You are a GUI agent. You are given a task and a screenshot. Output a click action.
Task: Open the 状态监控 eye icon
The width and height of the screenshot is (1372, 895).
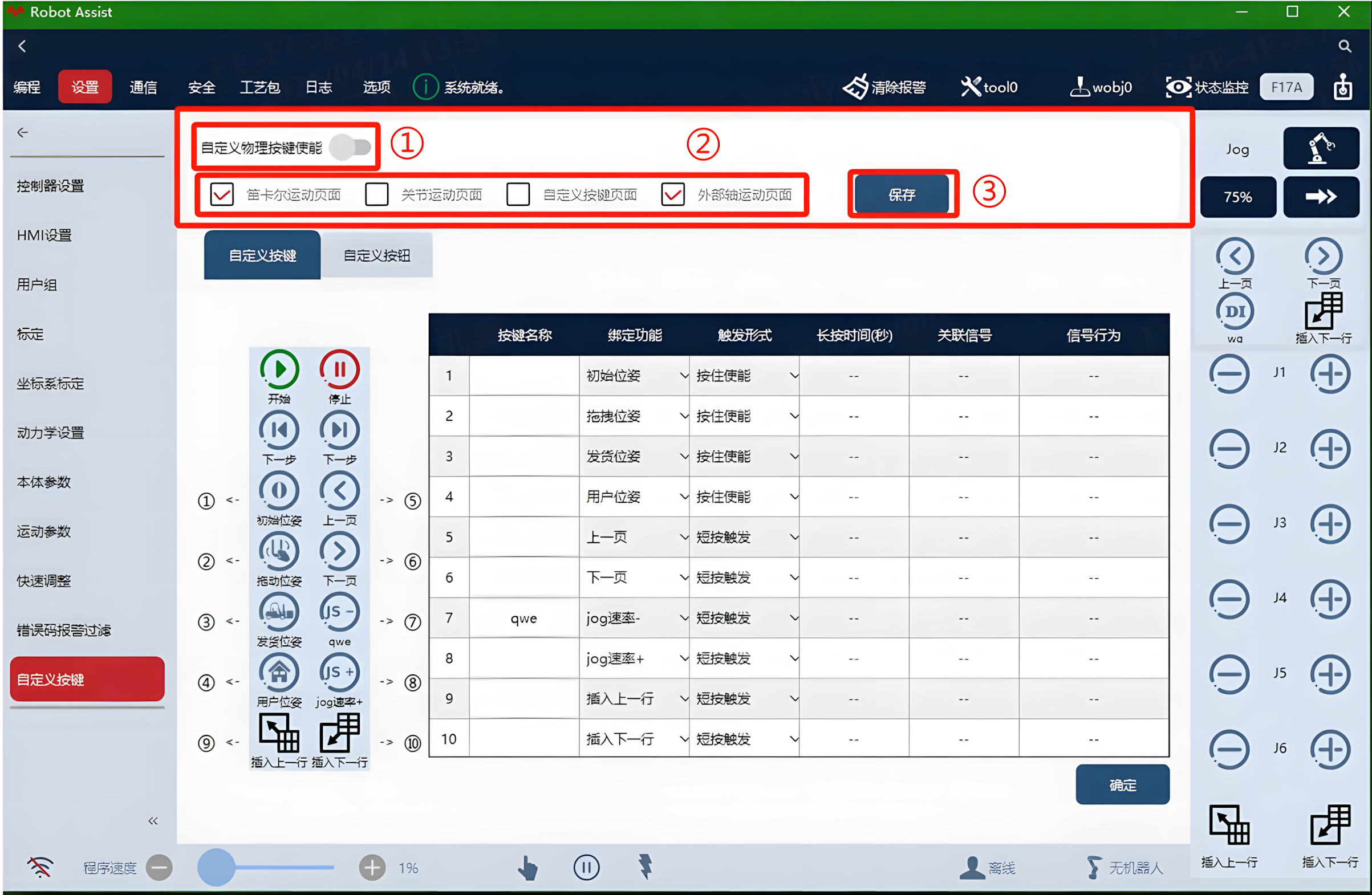[x=1178, y=87]
